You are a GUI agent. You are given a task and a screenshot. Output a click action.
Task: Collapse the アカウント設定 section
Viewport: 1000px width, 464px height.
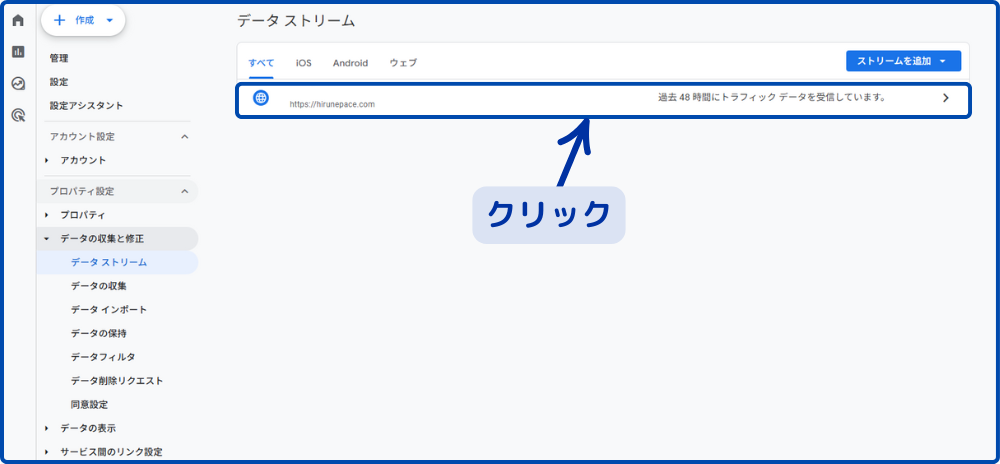point(184,136)
